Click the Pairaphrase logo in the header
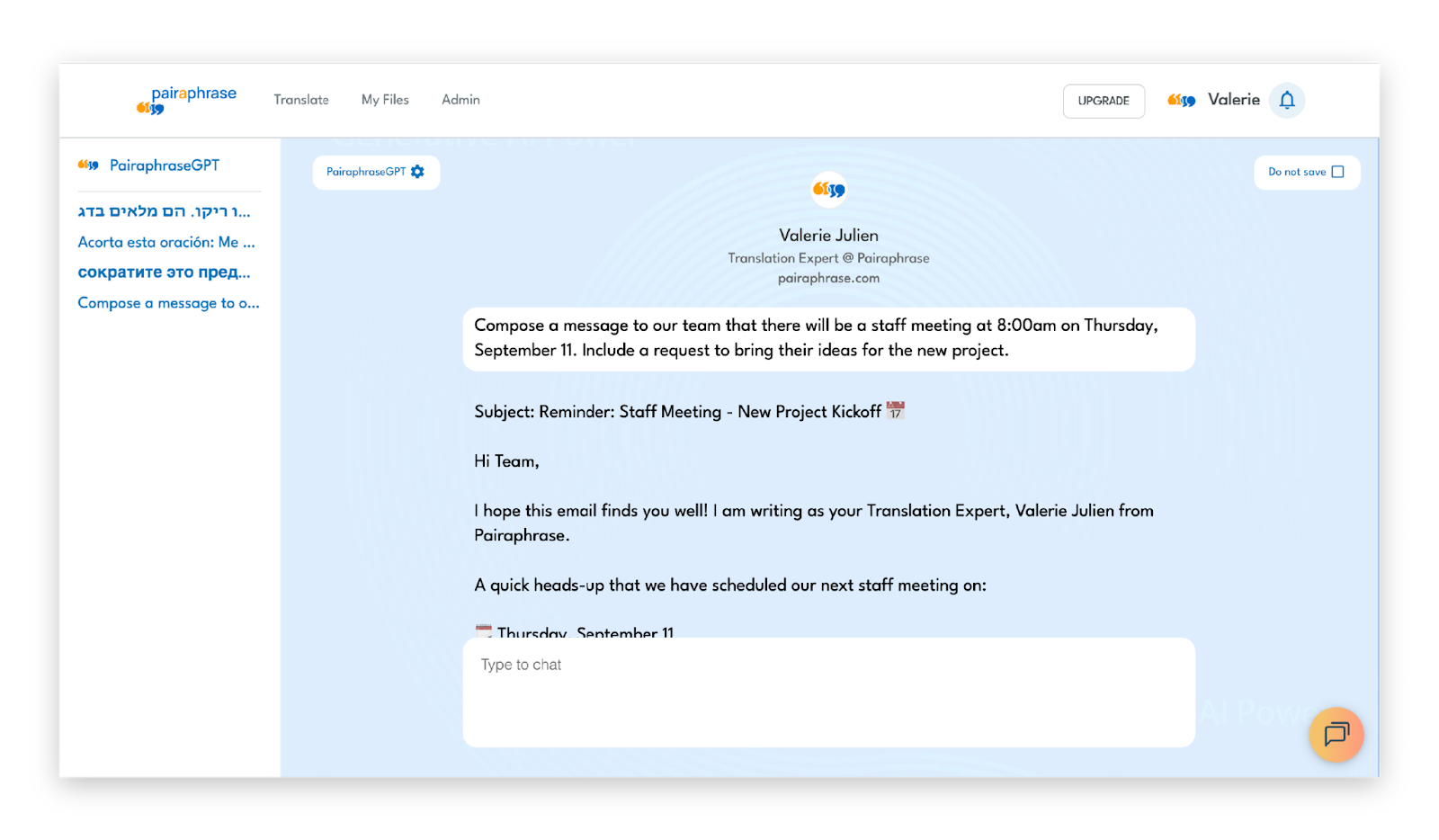This screenshot has width=1439, height=840. pyautogui.click(x=187, y=100)
